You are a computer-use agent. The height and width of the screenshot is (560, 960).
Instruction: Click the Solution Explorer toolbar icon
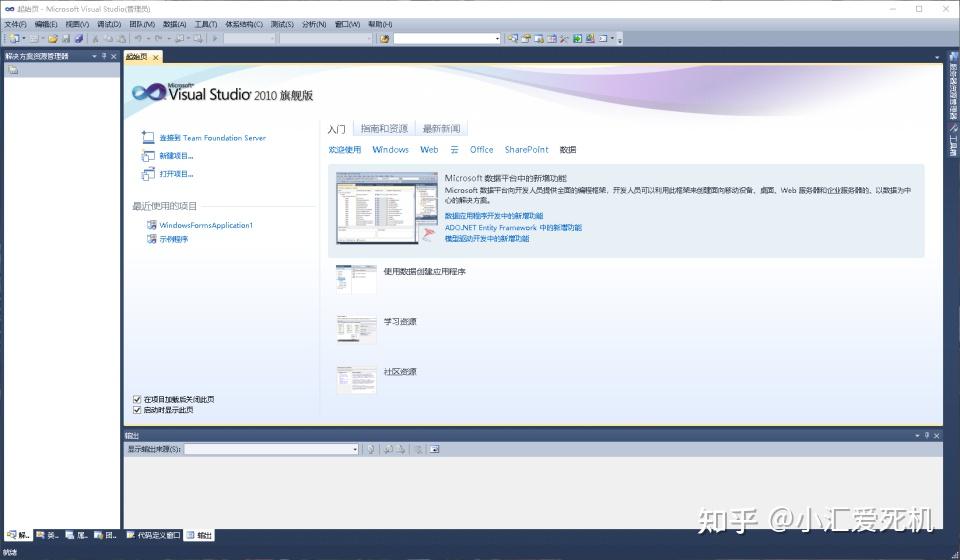point(512,38)
